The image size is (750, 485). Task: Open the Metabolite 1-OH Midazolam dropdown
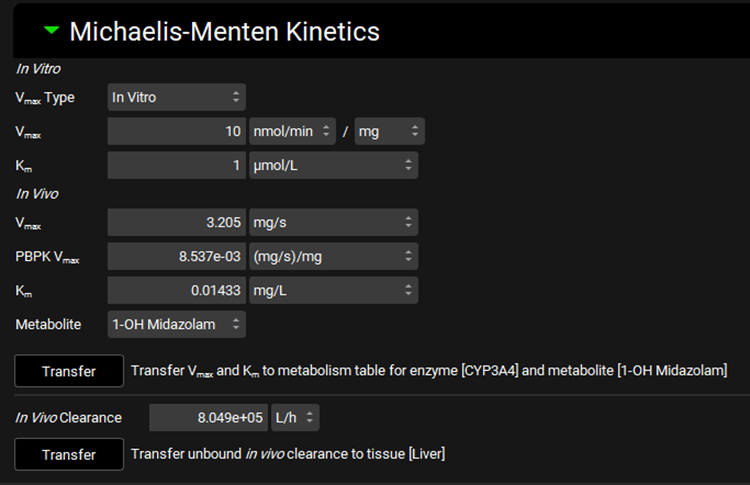[x=176, y=324]
